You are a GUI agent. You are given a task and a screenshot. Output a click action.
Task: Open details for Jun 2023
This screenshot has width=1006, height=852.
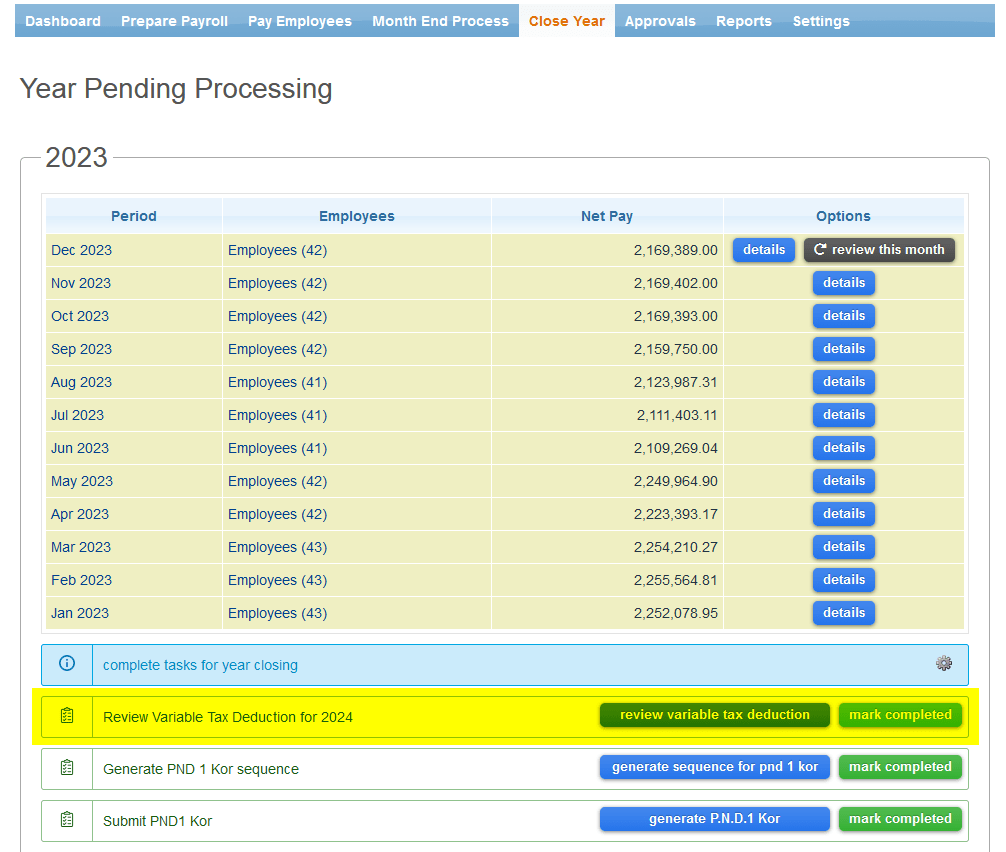(x=844, y=448)
